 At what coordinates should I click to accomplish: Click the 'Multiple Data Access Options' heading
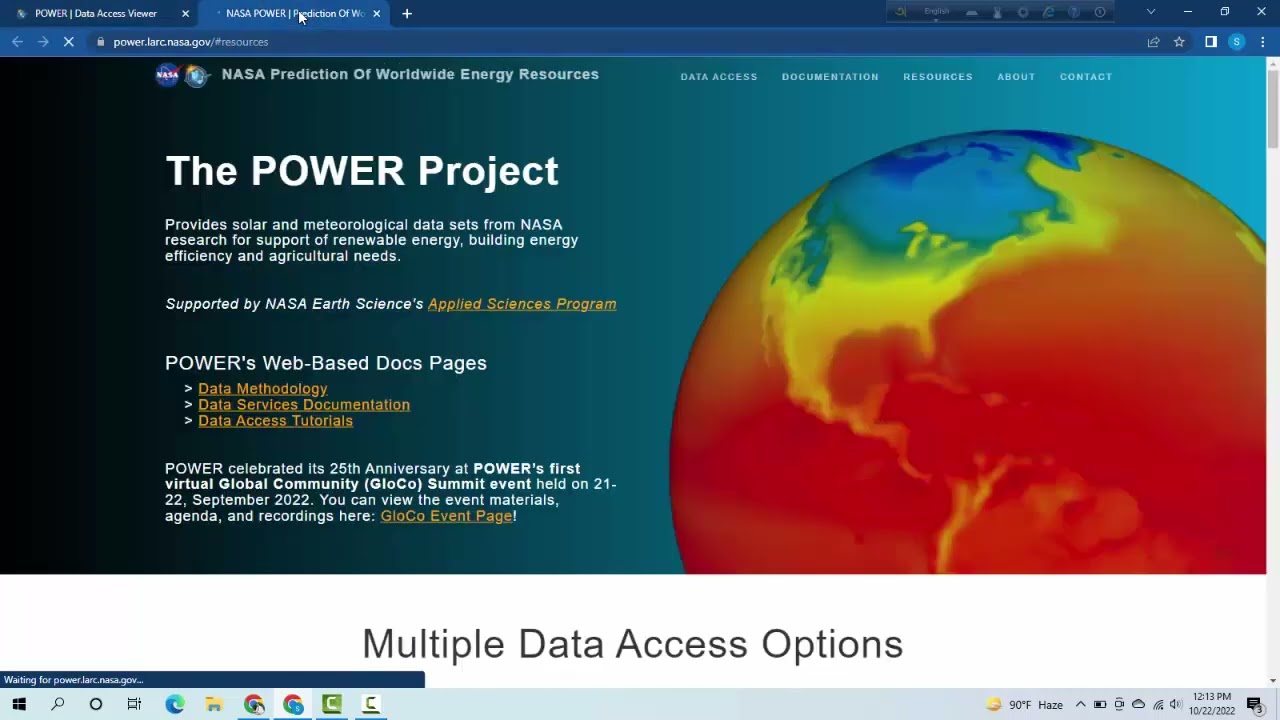(632, 644)
